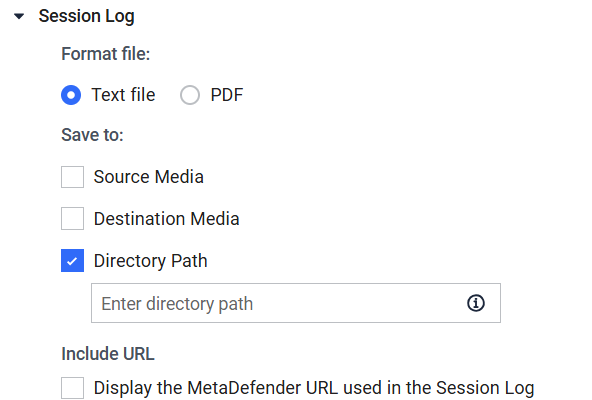The image size is (592, 400).
Task: Enable the Source Media checkbox
Action: (x=72, y=177)
